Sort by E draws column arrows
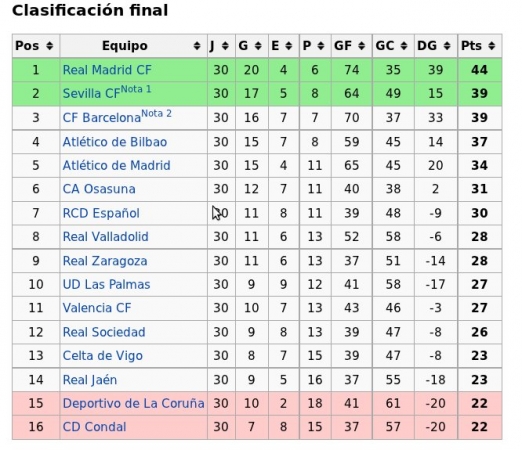This screenshot has width=522, height=450. pos(289,46)
